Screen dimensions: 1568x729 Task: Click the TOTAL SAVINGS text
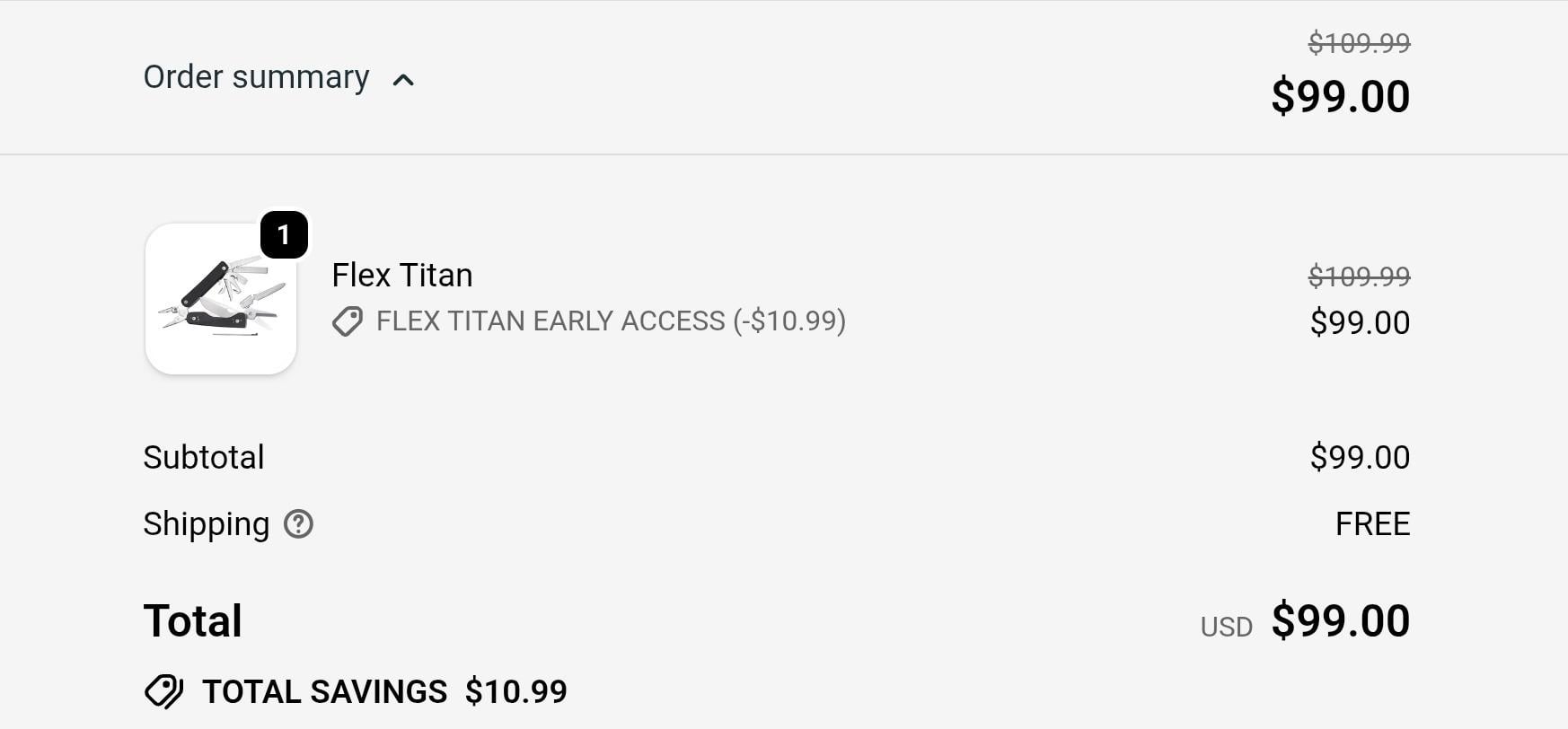point(324,691)
